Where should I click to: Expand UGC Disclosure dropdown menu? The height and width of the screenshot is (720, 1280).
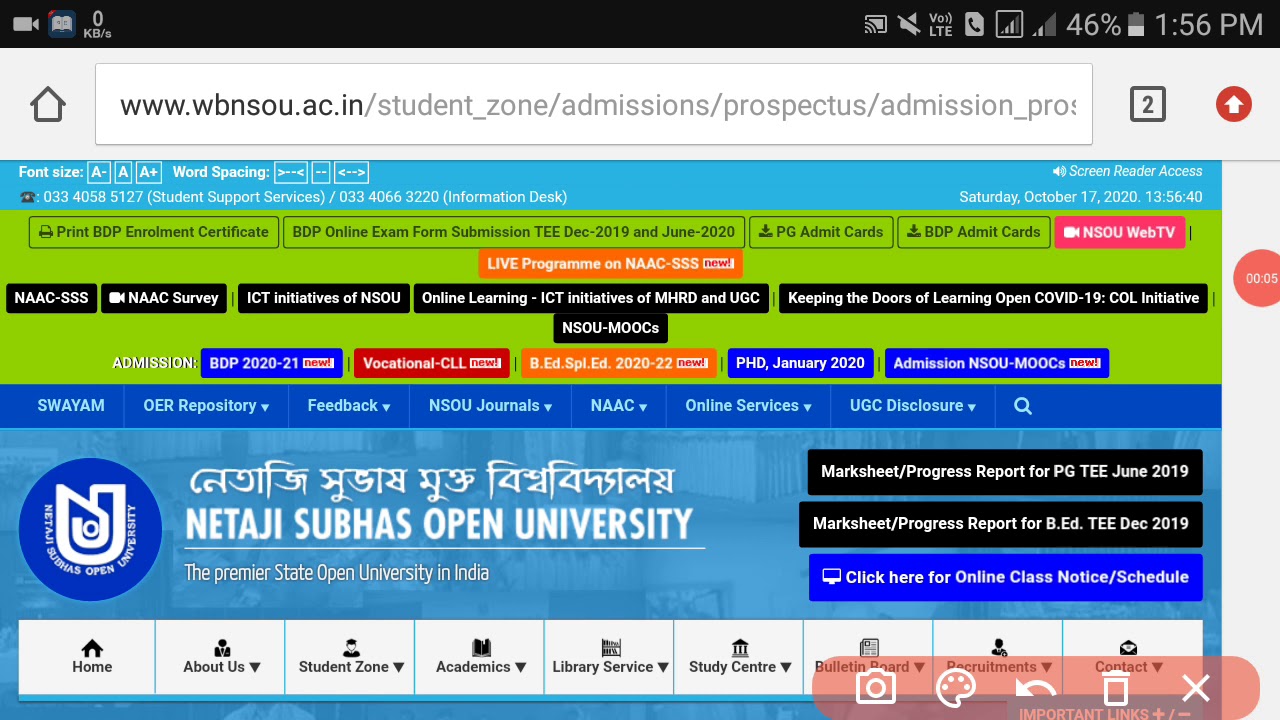pyautogui.click(x=913, y=406)
